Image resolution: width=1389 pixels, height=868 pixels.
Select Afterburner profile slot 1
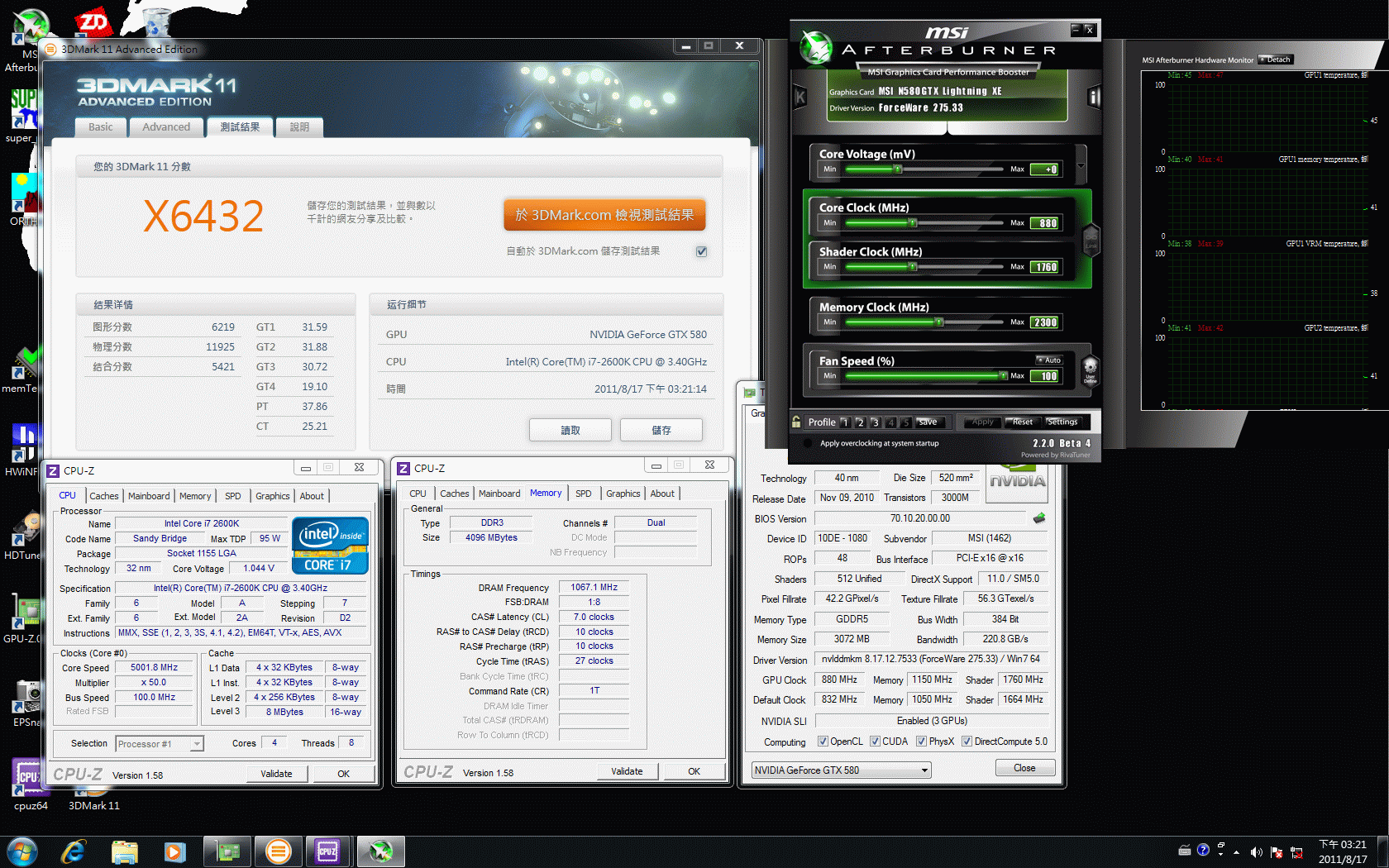(x=844, y=422)
